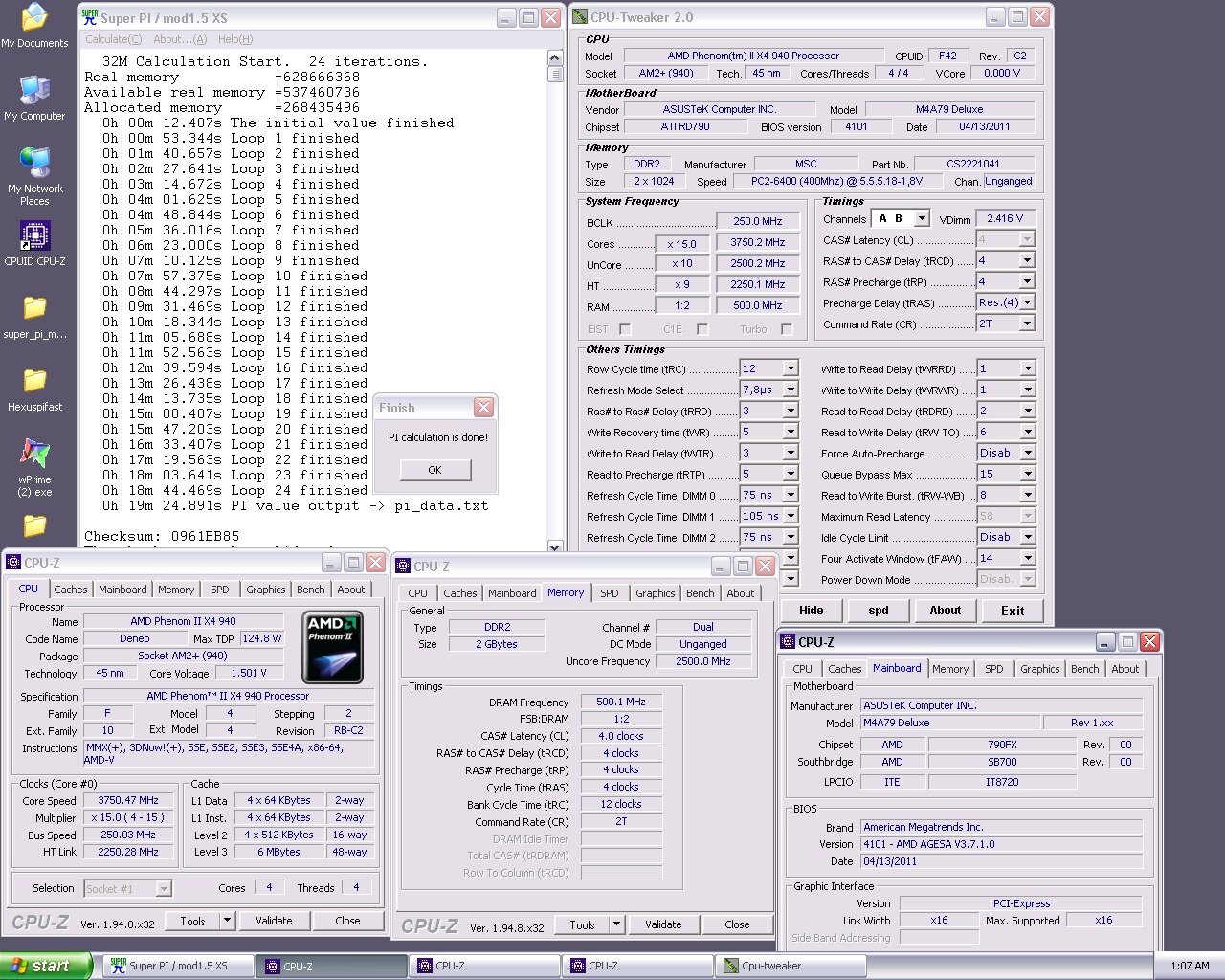The height and width of the screenshot is (980, 1225).
Task: Click the BCLK 250.0 MHz field
Action: 757,221
